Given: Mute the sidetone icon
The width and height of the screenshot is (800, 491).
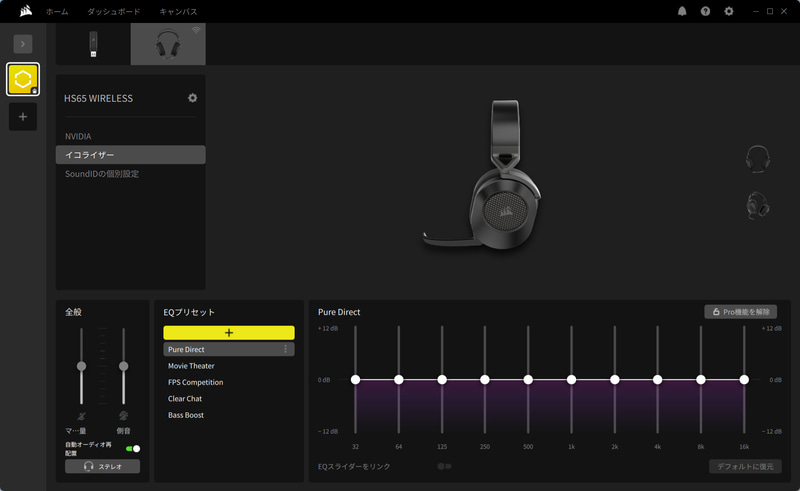Looking at the screenshot, I should pos(123,416).
